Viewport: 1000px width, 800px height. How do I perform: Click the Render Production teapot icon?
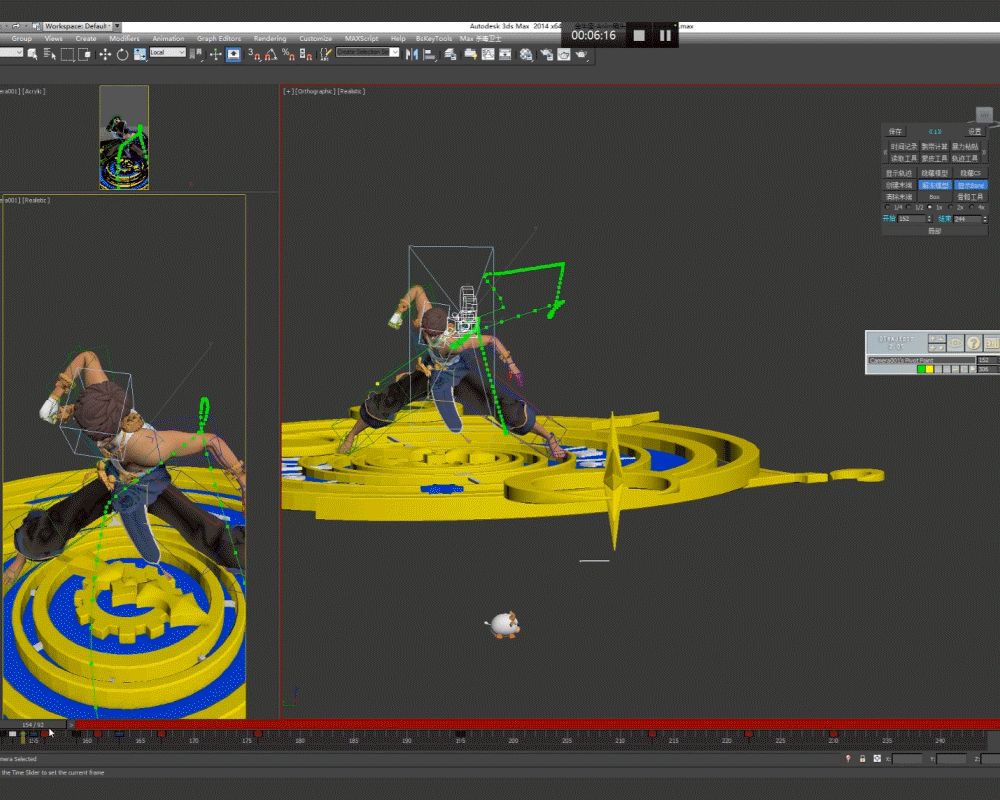coord(581,55)
